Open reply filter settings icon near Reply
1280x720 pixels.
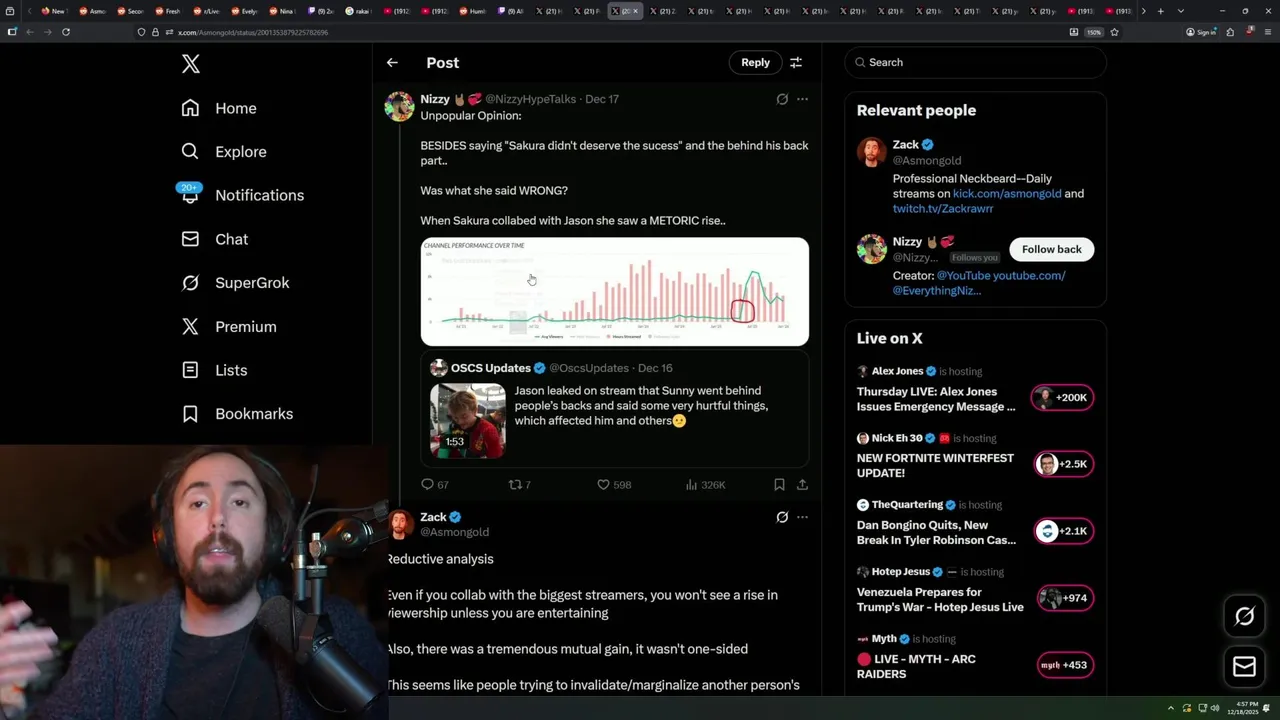pyautogui.click(x=796, y=62)
